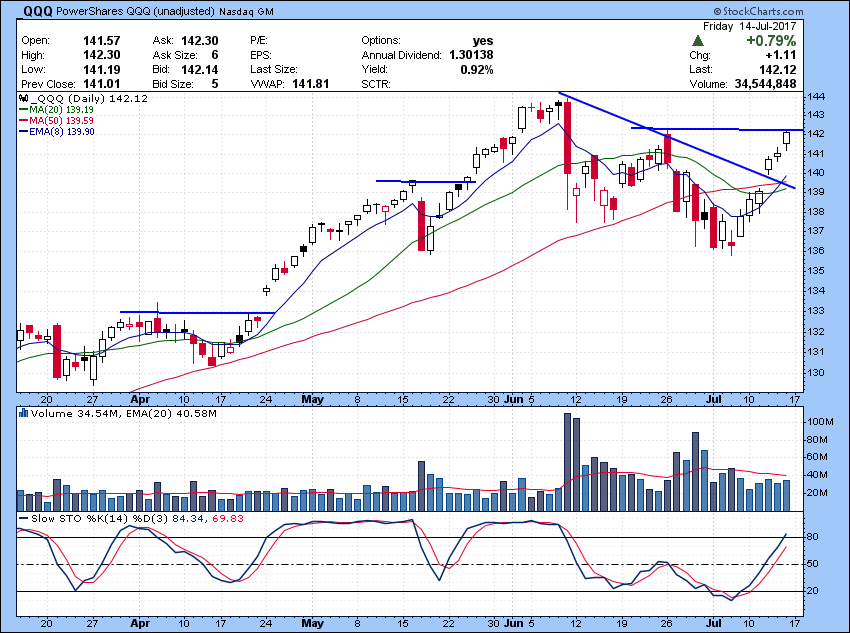Click the Options value 'yes'
The image size is (850, 633).
pyautogui.click(x=482, y=41)
